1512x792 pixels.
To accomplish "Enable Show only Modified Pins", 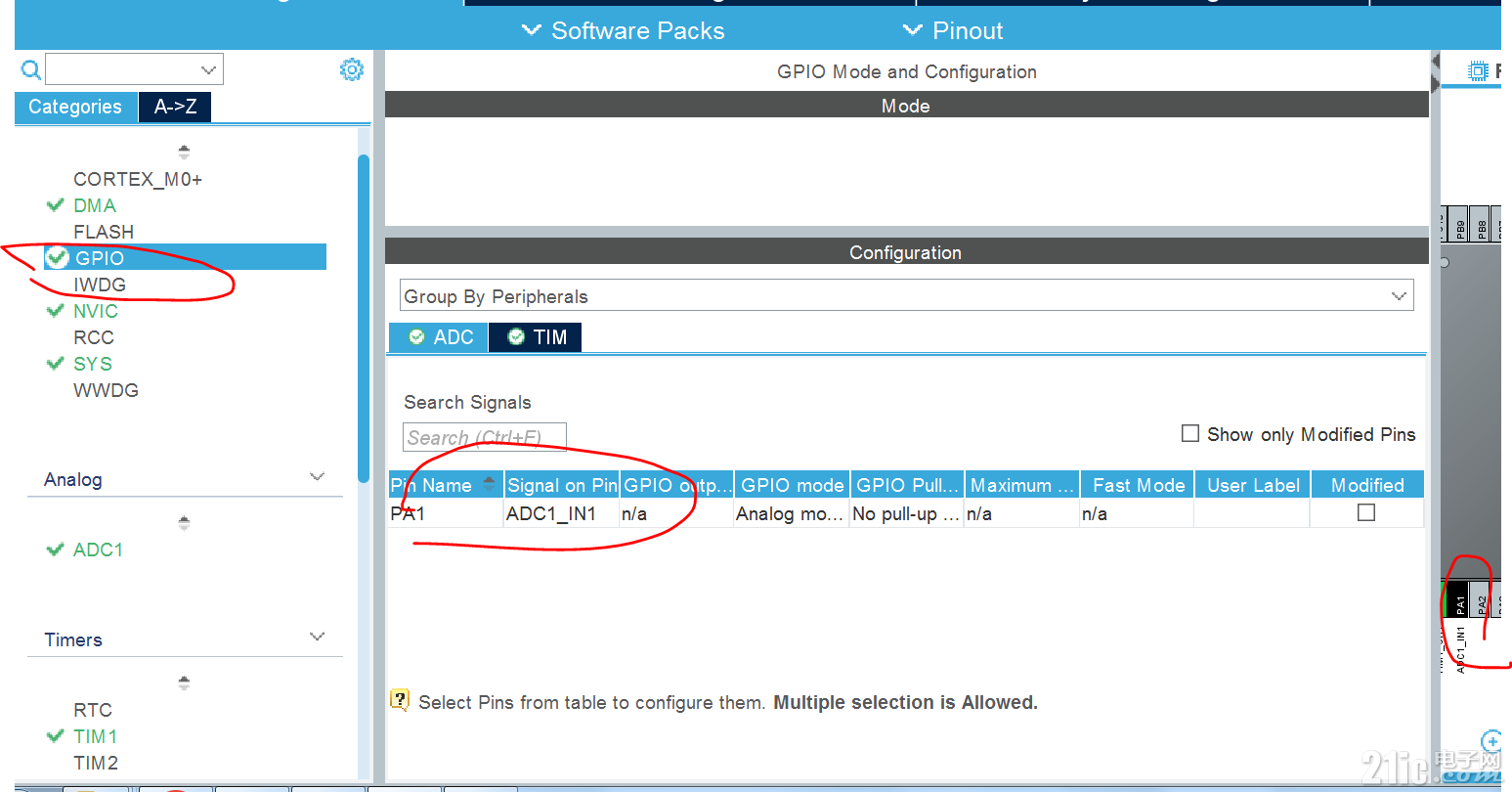I will (1189, 434).
